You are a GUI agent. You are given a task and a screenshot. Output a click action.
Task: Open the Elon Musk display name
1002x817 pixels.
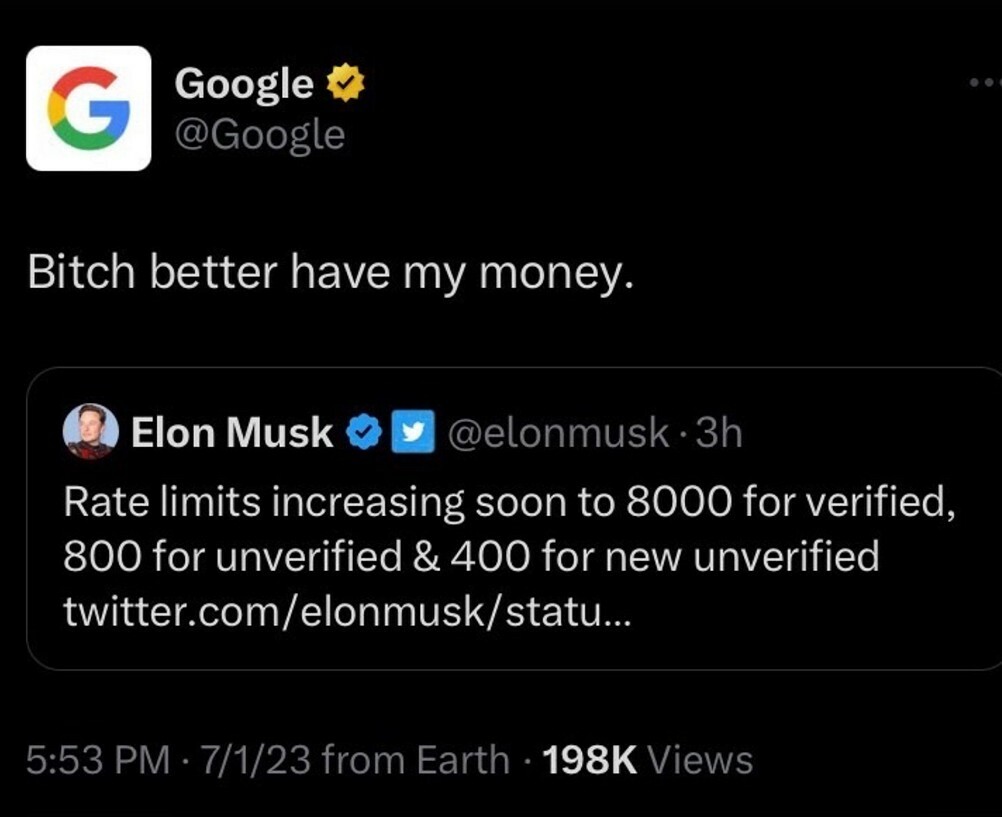click(x=232, y=433)
